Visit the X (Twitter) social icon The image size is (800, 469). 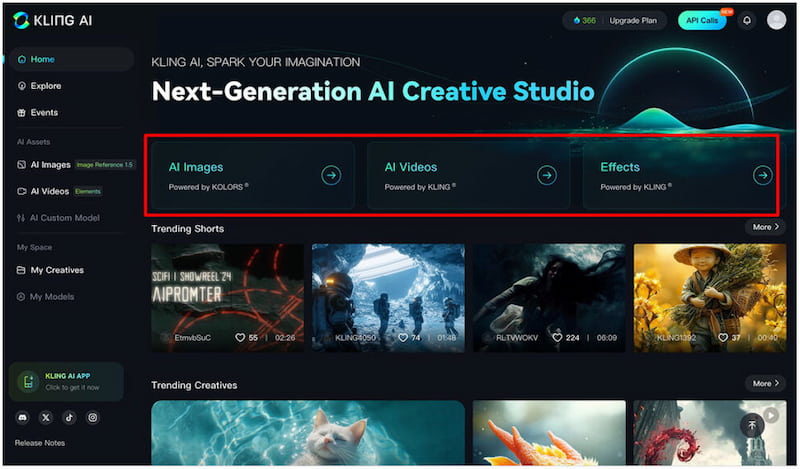tap(45, 417)
